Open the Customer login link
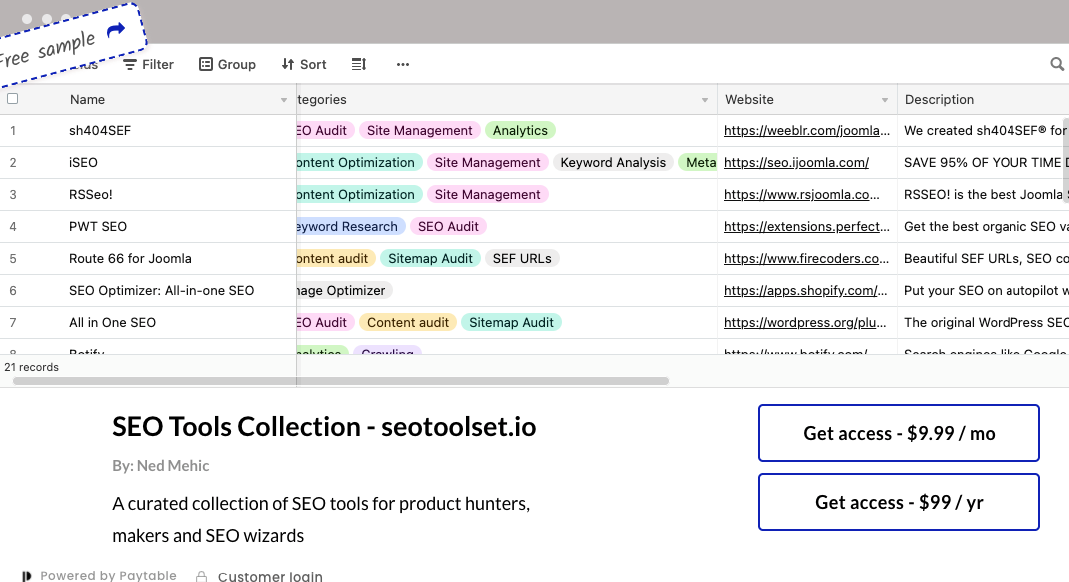The height and width of the screenshot is (582, 1069). pos(270,576)
